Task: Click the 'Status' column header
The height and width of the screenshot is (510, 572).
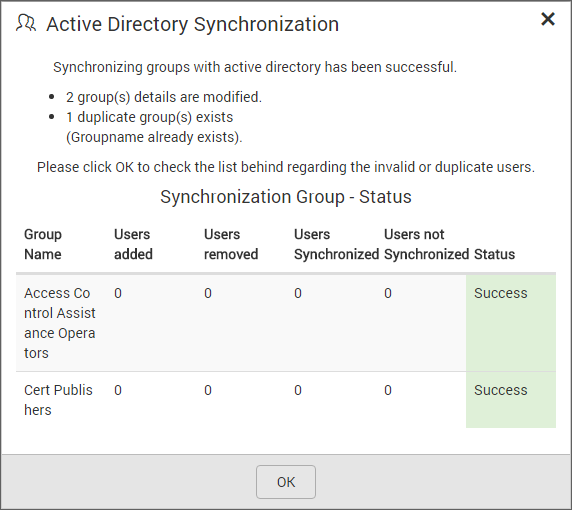Action: point(494,254)
